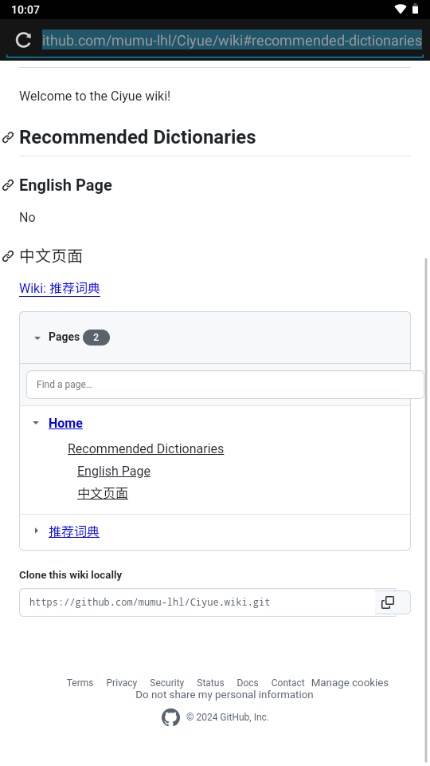Tap the Wi-Fi status icon
The height and width of the screenshot is (766, 430).
point(400,9)
